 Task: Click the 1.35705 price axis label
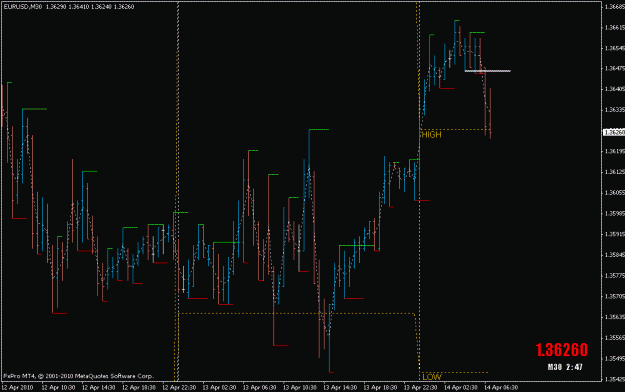pyautogui.click(x=614, y=296)
